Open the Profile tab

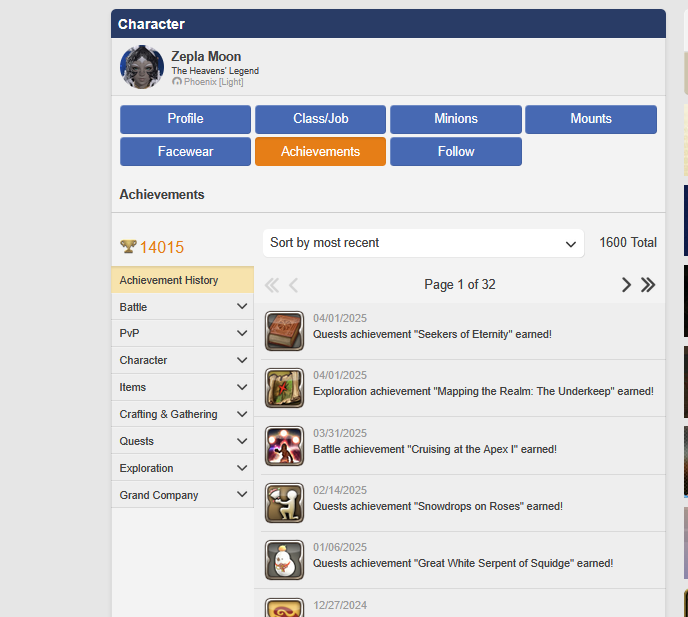[x=185, y=119]
